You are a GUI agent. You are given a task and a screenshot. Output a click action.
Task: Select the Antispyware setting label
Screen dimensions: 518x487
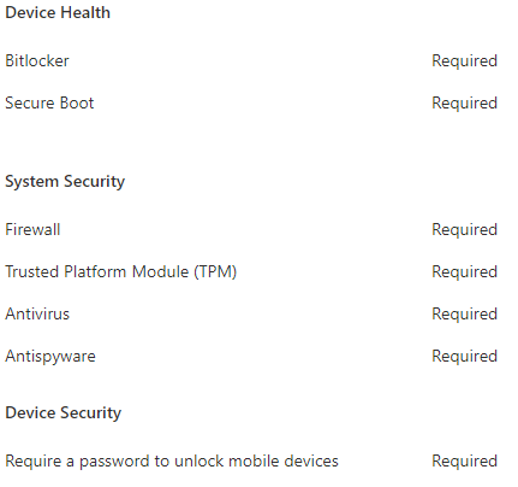point(50,357)
